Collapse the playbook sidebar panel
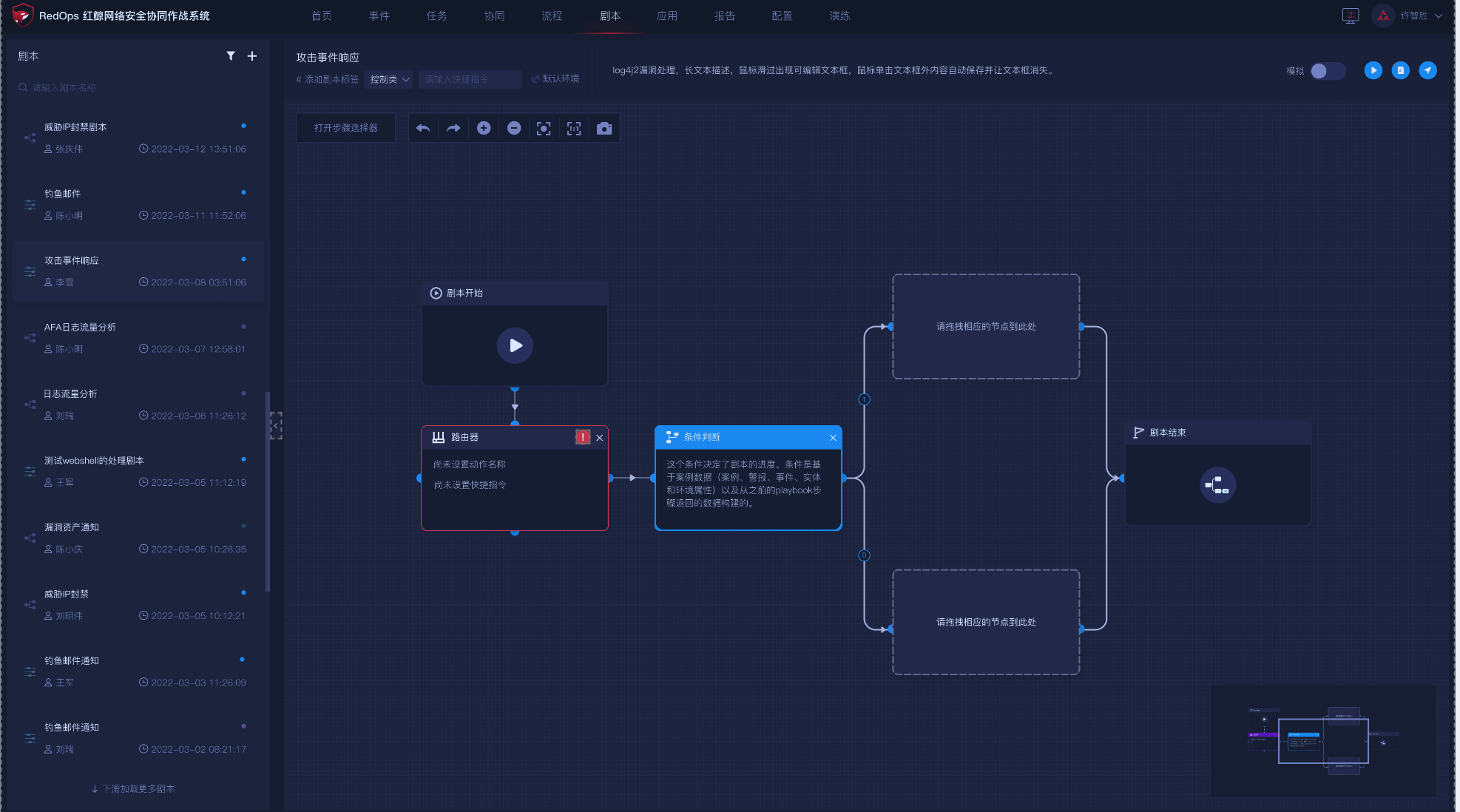Viewport: 1460px width, 812px height. tap(276, 426)
